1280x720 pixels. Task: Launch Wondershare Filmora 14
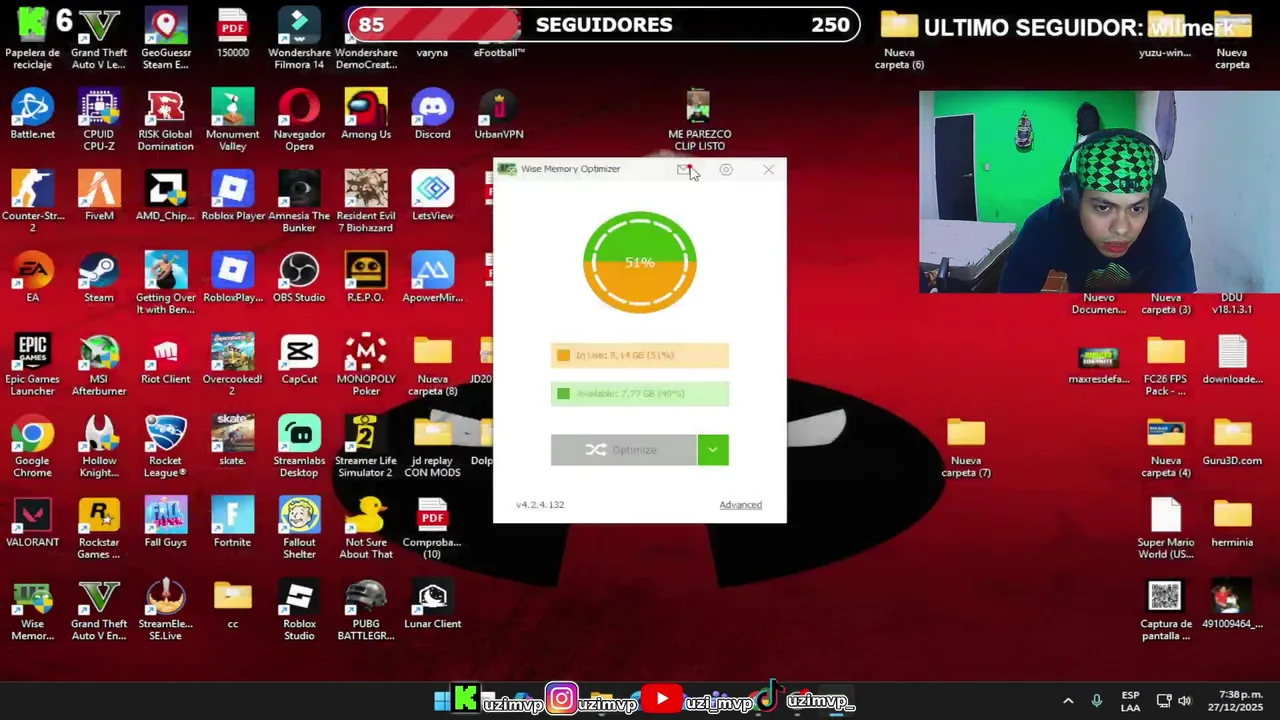click(299, 40)
